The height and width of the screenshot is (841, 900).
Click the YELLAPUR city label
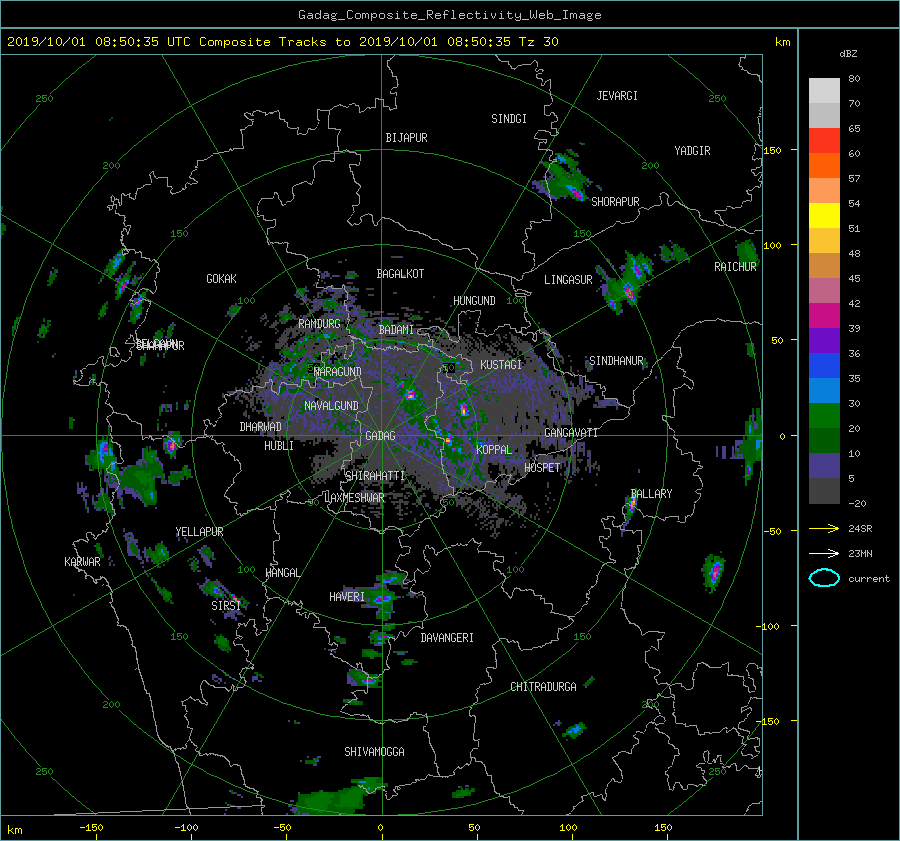(199, 532)
